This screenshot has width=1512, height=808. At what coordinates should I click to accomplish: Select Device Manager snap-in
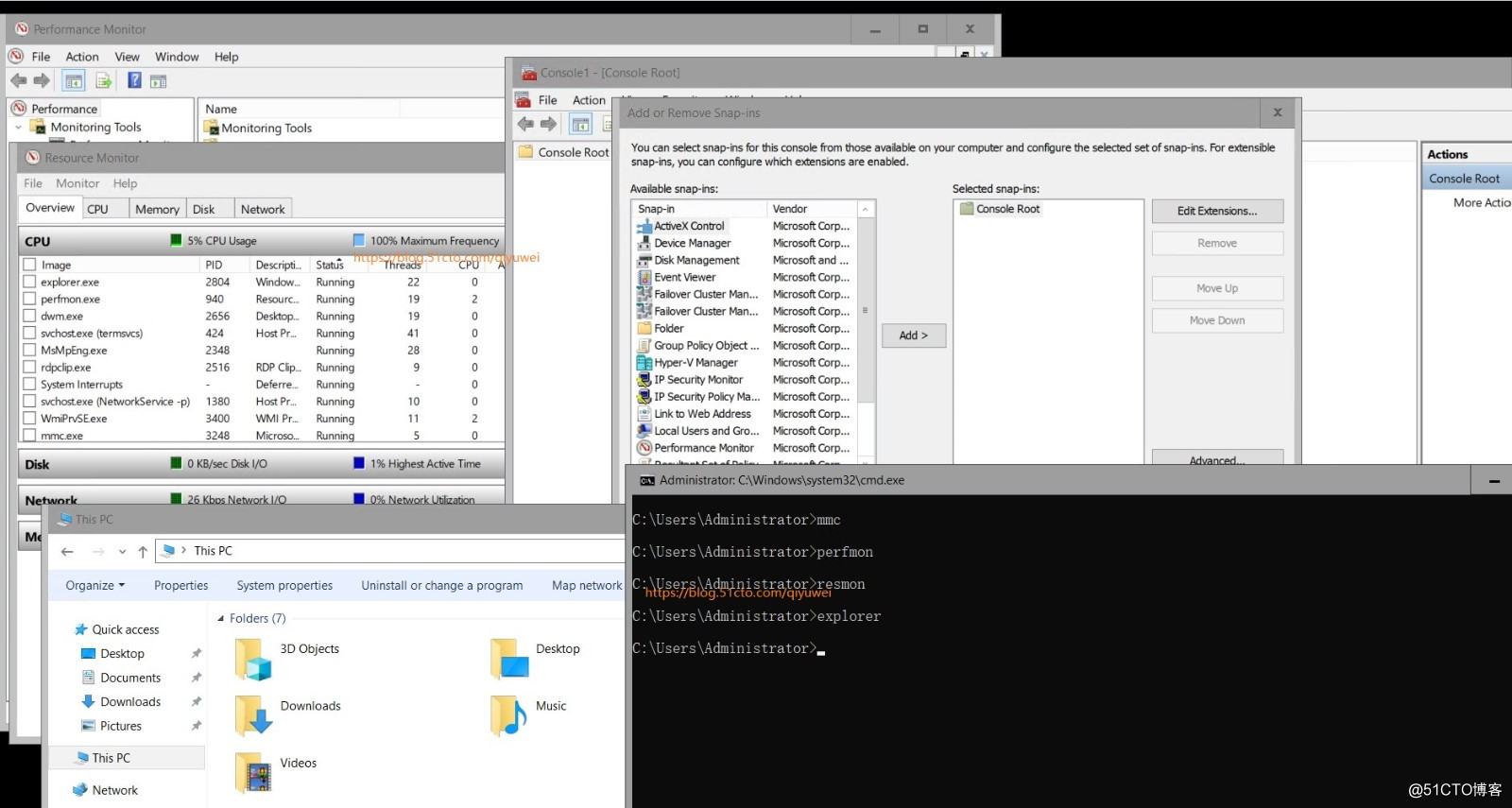[692, 243]
